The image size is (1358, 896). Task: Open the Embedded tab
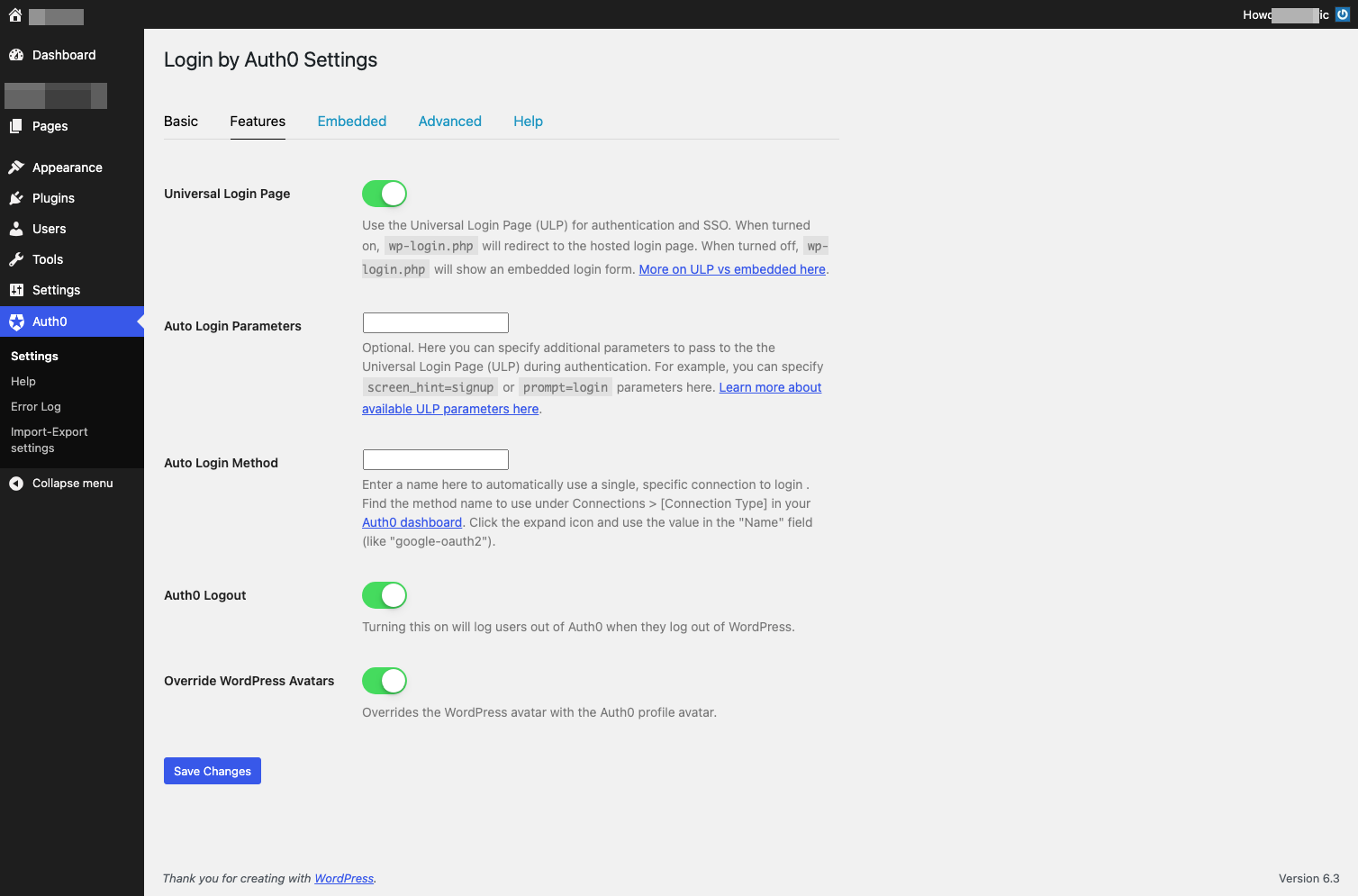point(352,122)
